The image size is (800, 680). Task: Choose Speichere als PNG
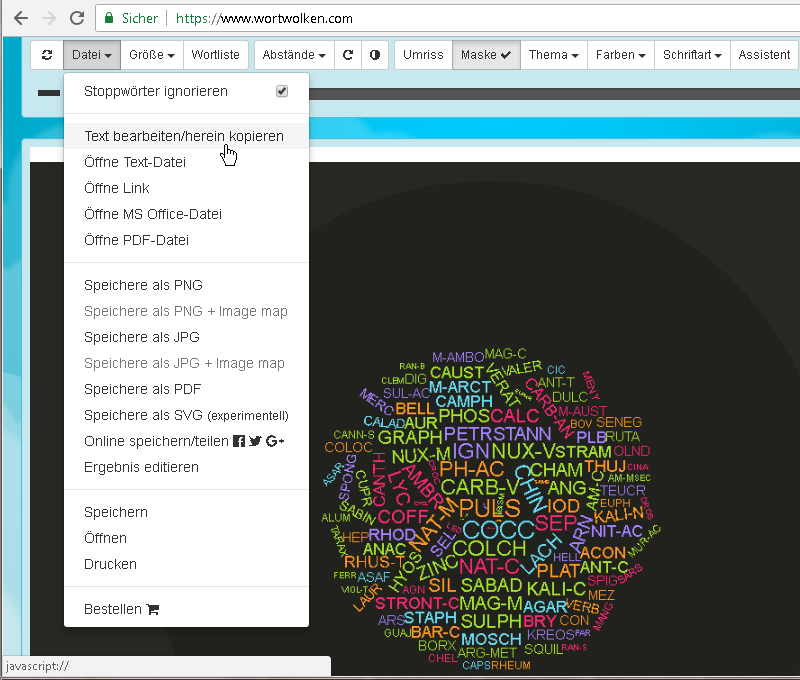(143, 285)
